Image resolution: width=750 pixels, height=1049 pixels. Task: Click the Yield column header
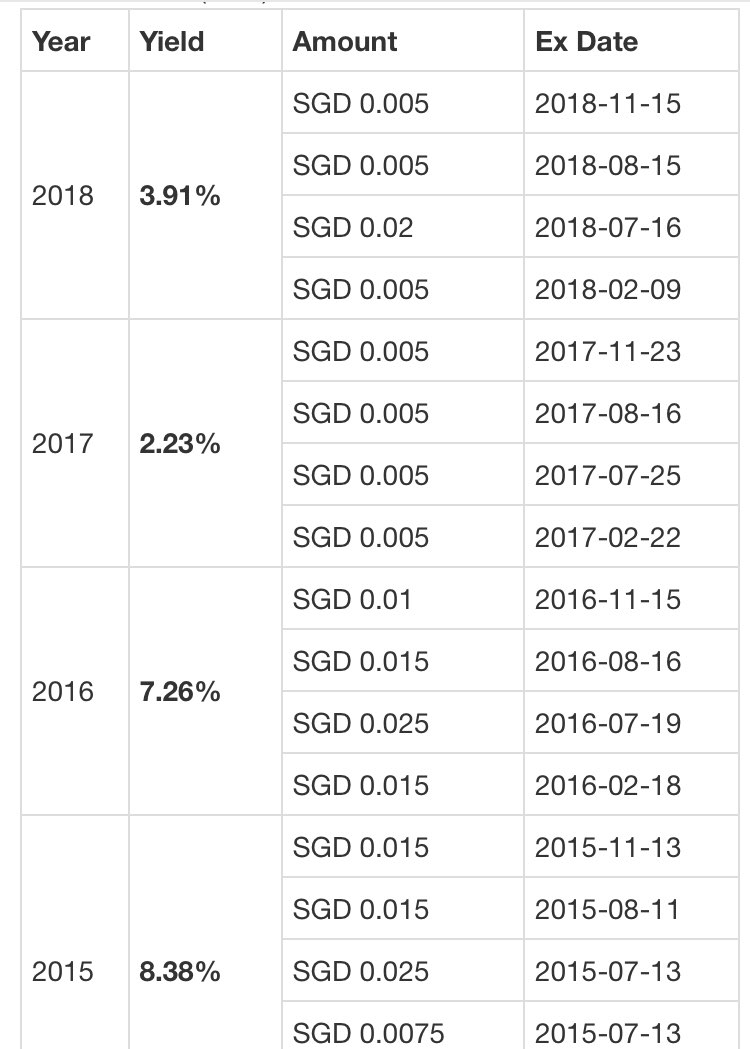pyautogui.click(x=172, y=42)
